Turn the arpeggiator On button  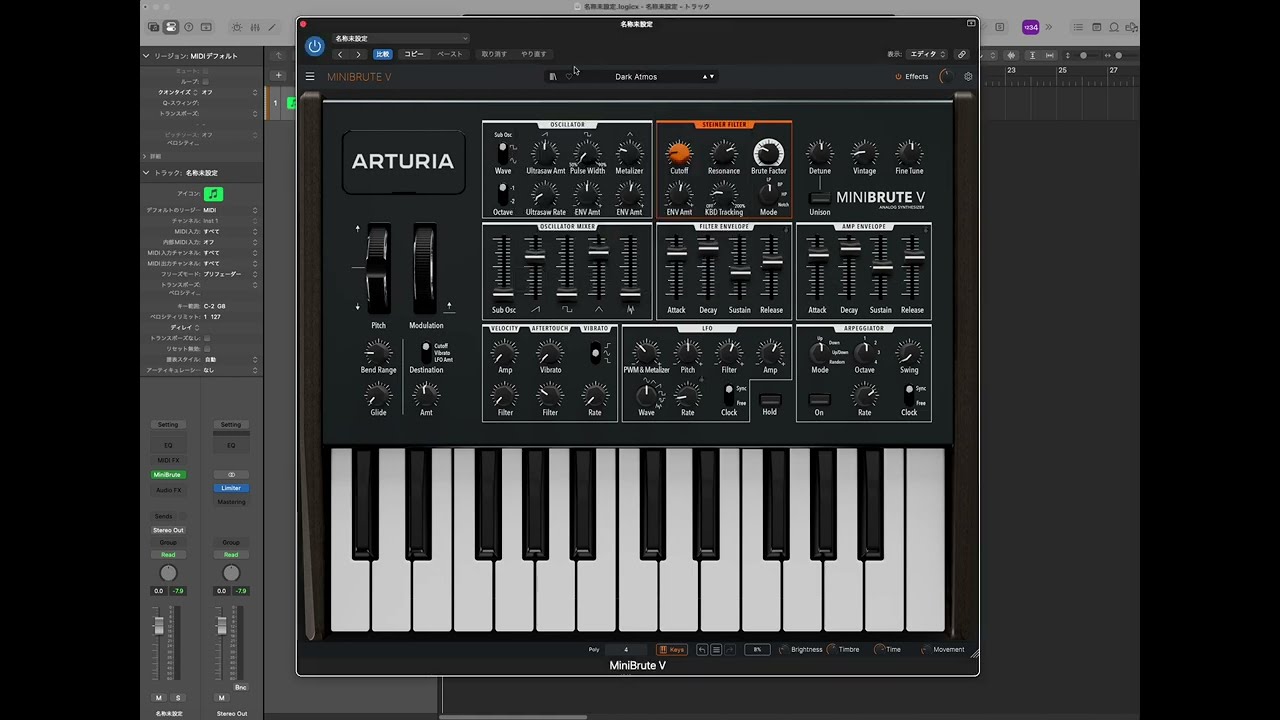pos(819,399)
